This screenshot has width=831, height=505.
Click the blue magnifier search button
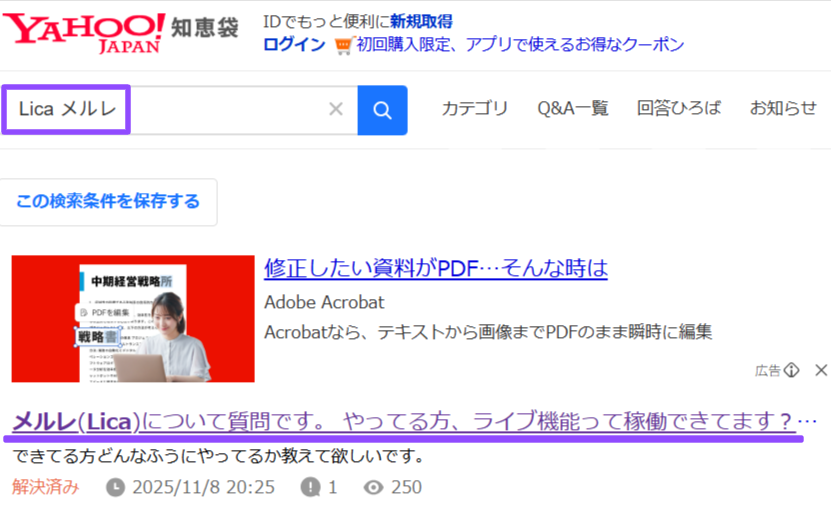coord(382,110)
